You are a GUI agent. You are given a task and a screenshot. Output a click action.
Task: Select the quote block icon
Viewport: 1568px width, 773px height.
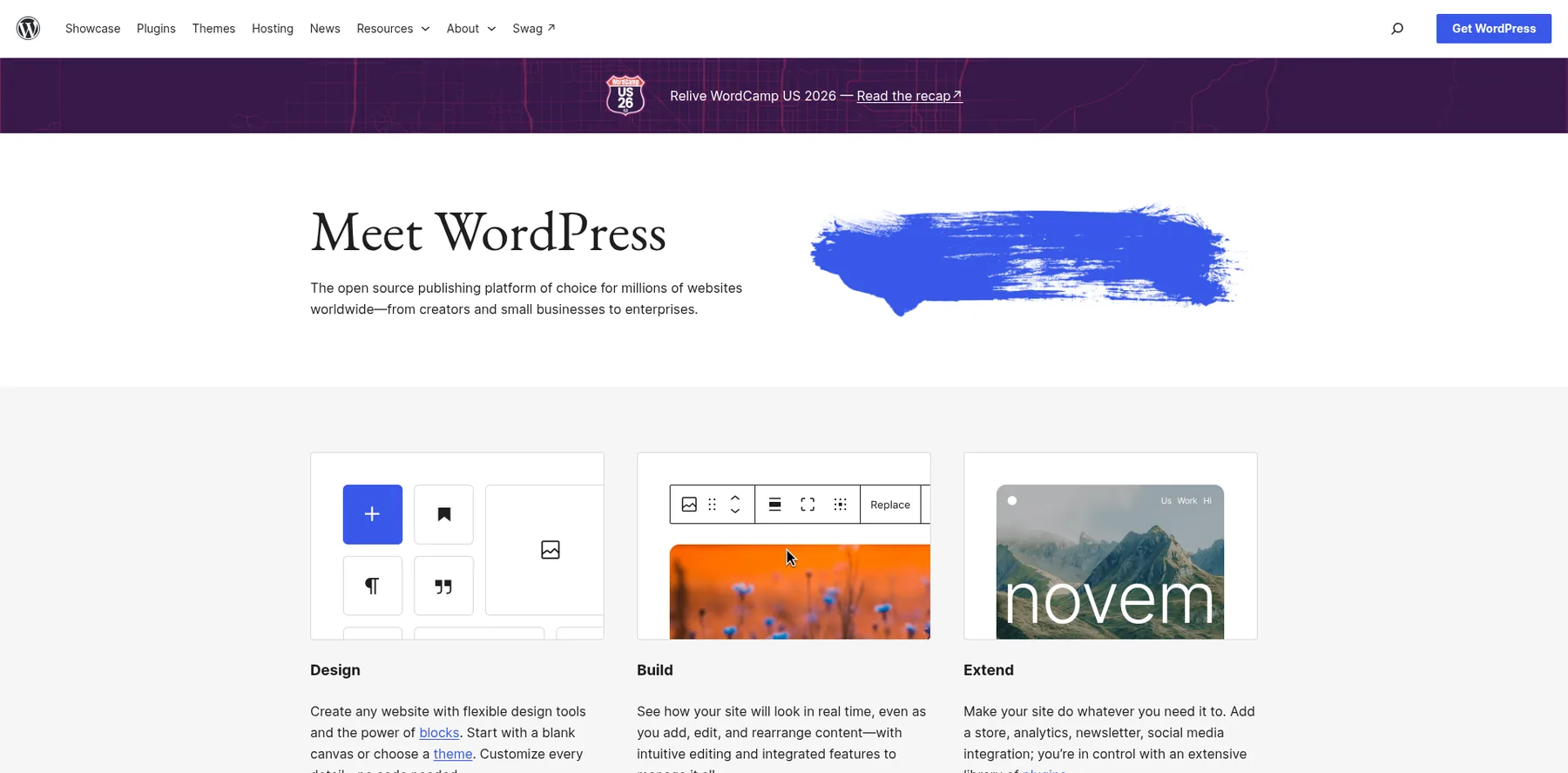pyautogui.click(x=443, y=586)
